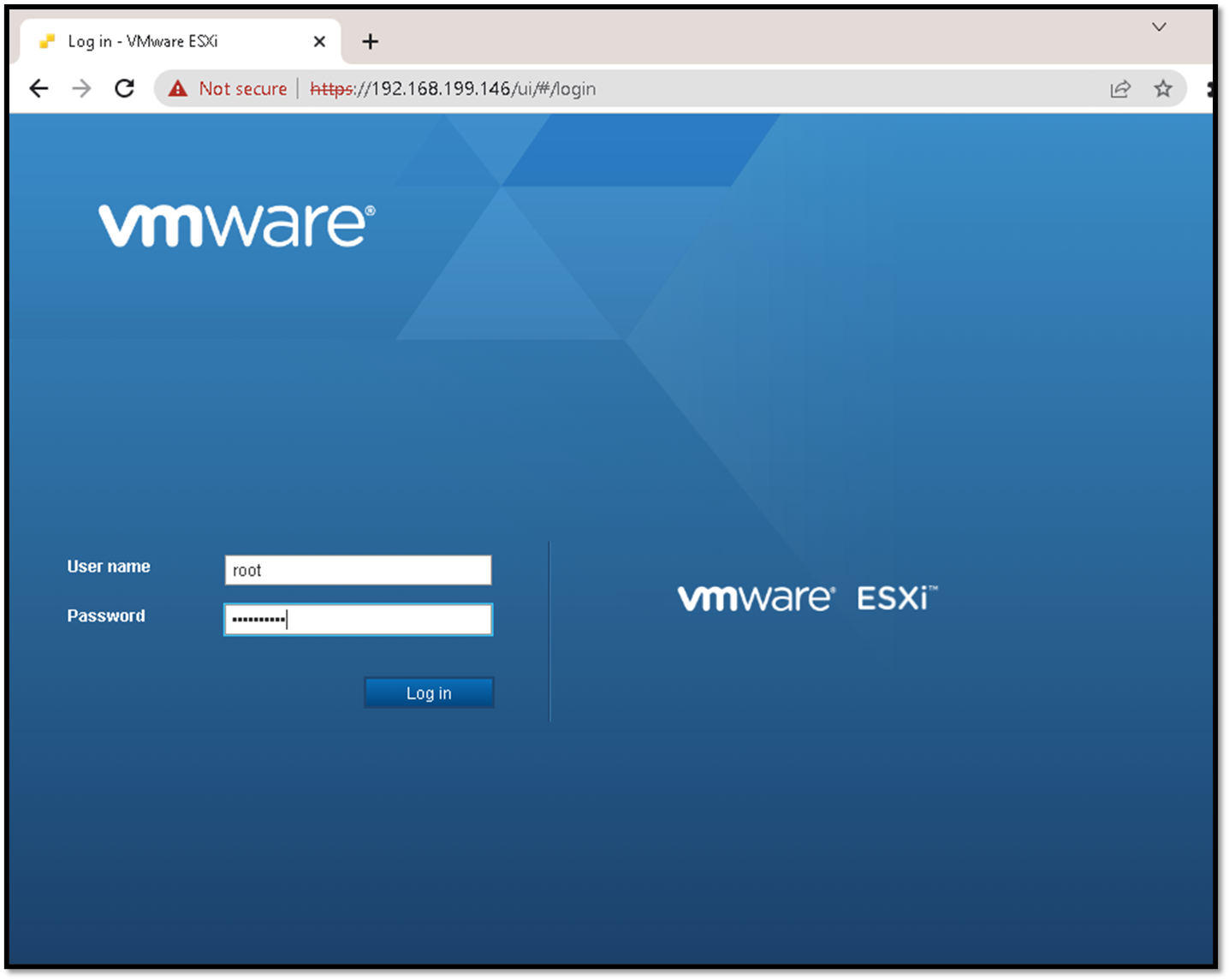Click the Log in button
Screen dimensions: 1229x980
point(429,692)
